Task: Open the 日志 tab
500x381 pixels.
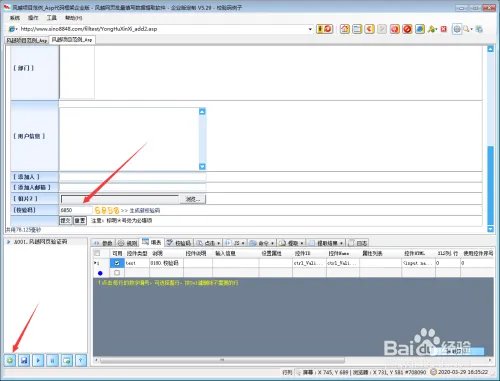Action: click(x=357, y=243)
